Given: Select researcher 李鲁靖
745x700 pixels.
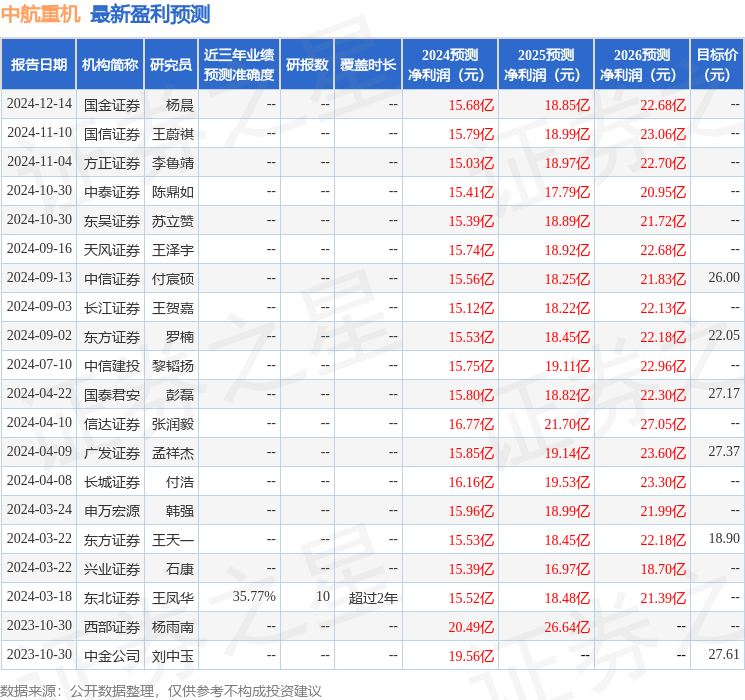Looking at the screenshot, I should pyautogui.click(x=173, y=163).
